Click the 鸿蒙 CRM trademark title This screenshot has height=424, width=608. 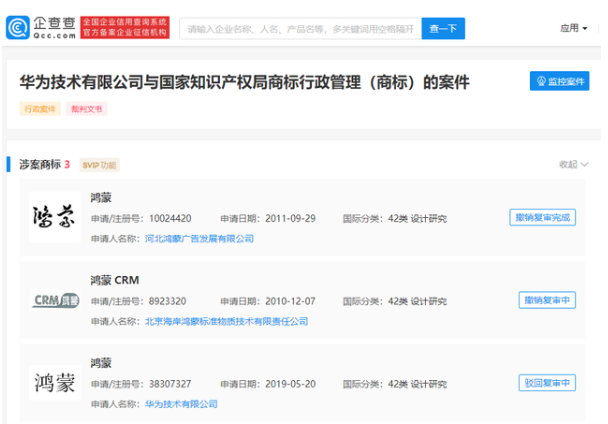click(115, 280)
